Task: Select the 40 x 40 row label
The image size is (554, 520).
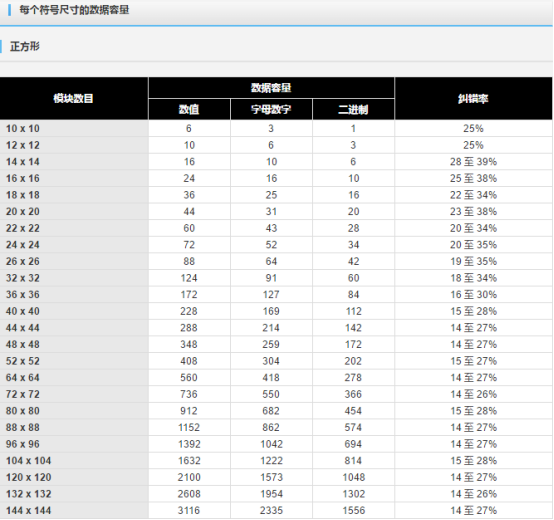Action: click(x=23, y=311)
